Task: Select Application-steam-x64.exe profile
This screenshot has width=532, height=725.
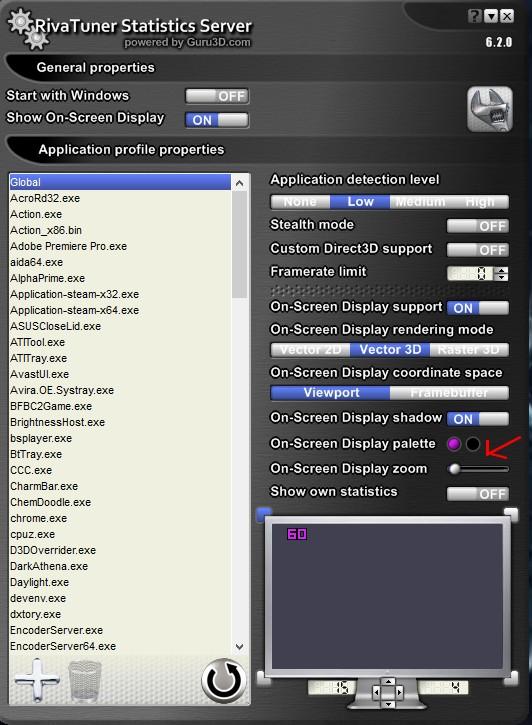Action: click(120, 310)
